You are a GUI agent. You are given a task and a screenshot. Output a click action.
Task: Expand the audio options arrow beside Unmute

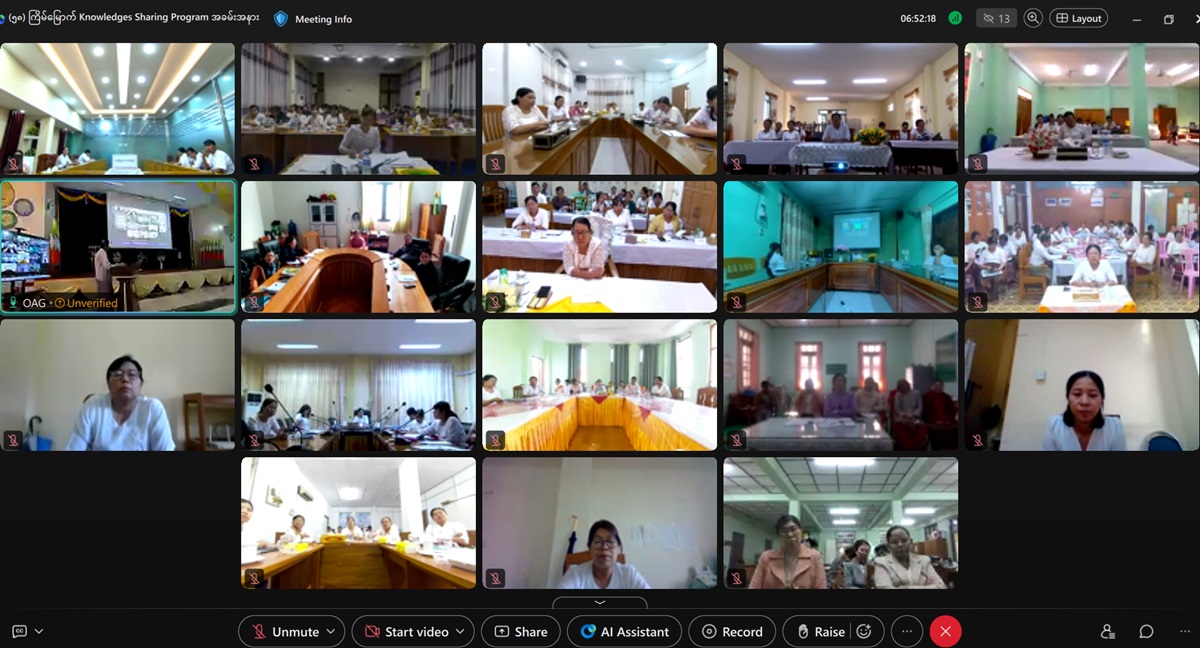[332, 631]
